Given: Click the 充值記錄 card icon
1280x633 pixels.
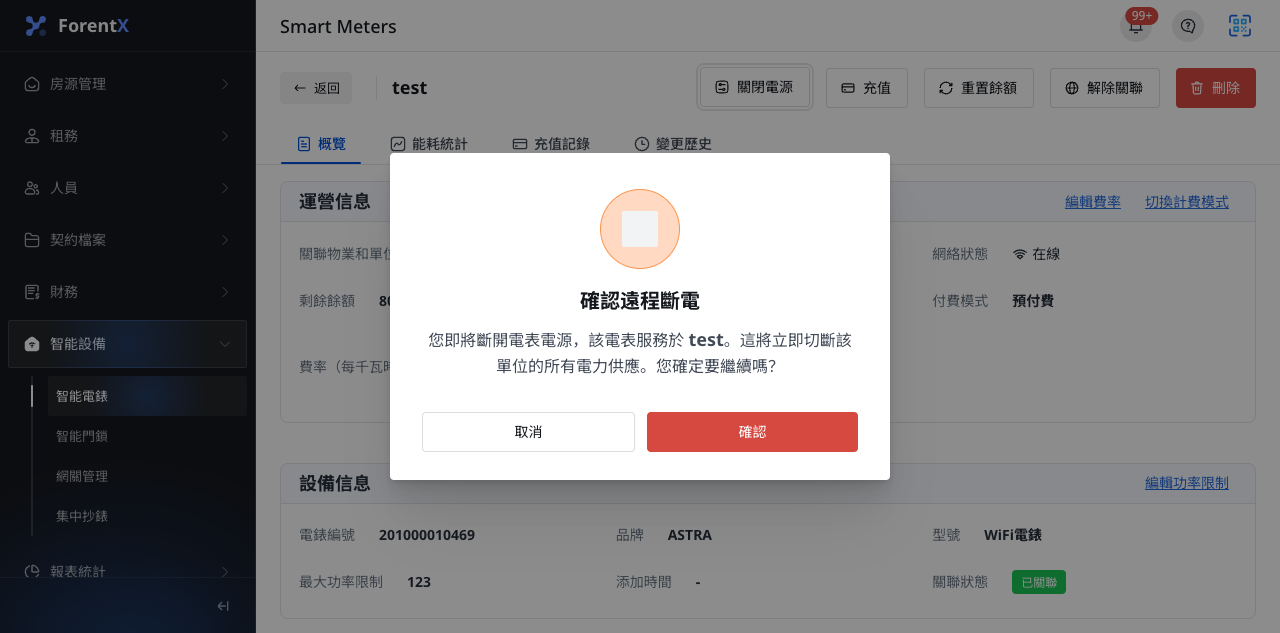Looking at the screenshot, I should [x=520, y=144].
